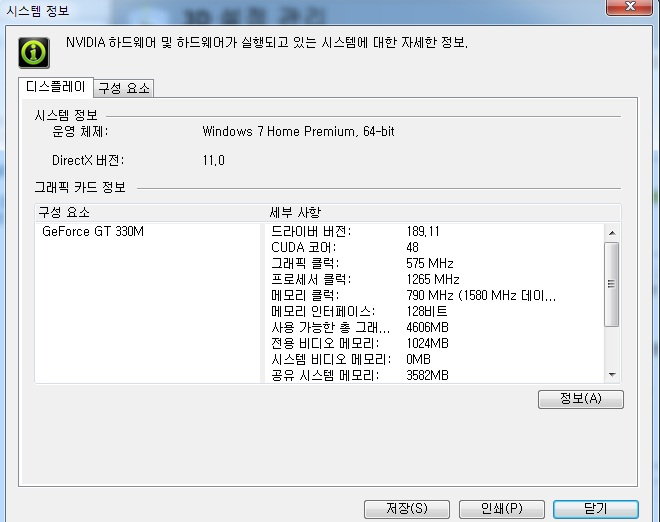Select the 전용 비디오 메모리 1024MB row
Image resolution: width=660 pixels, height=522 pixels.
pos(435,344)
